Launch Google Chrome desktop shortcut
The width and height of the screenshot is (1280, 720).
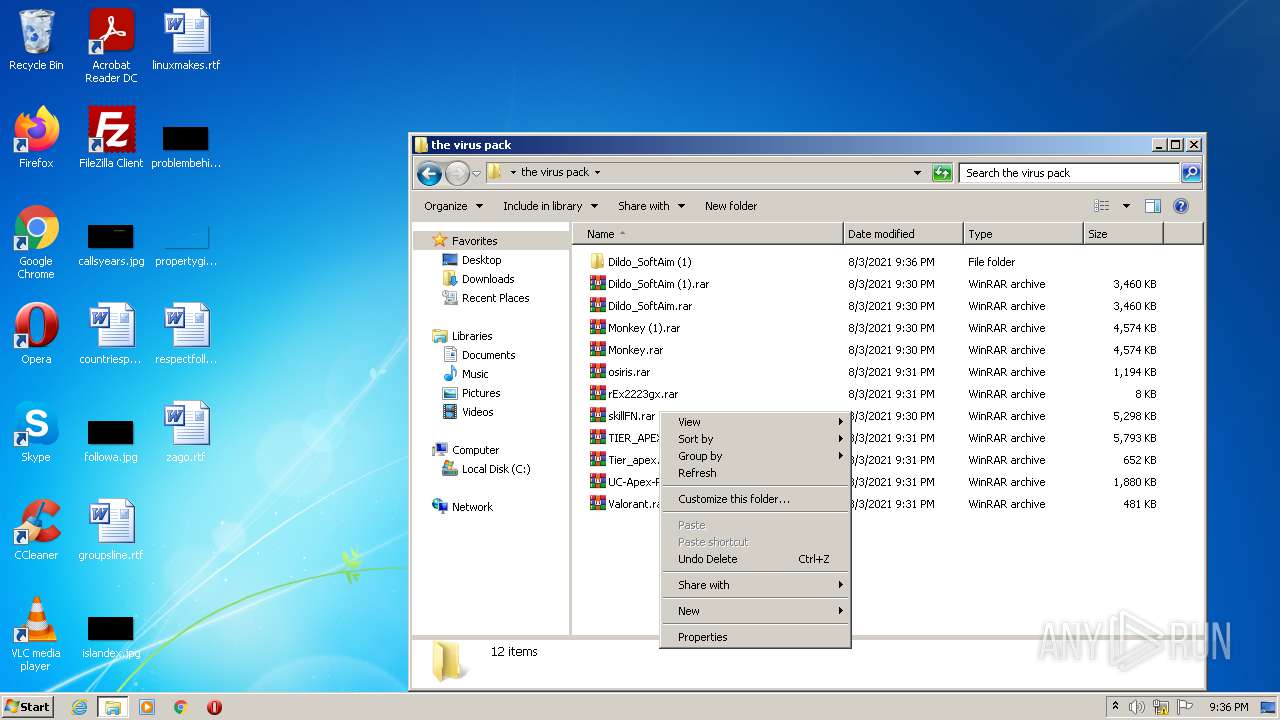[x=36, y=242]
